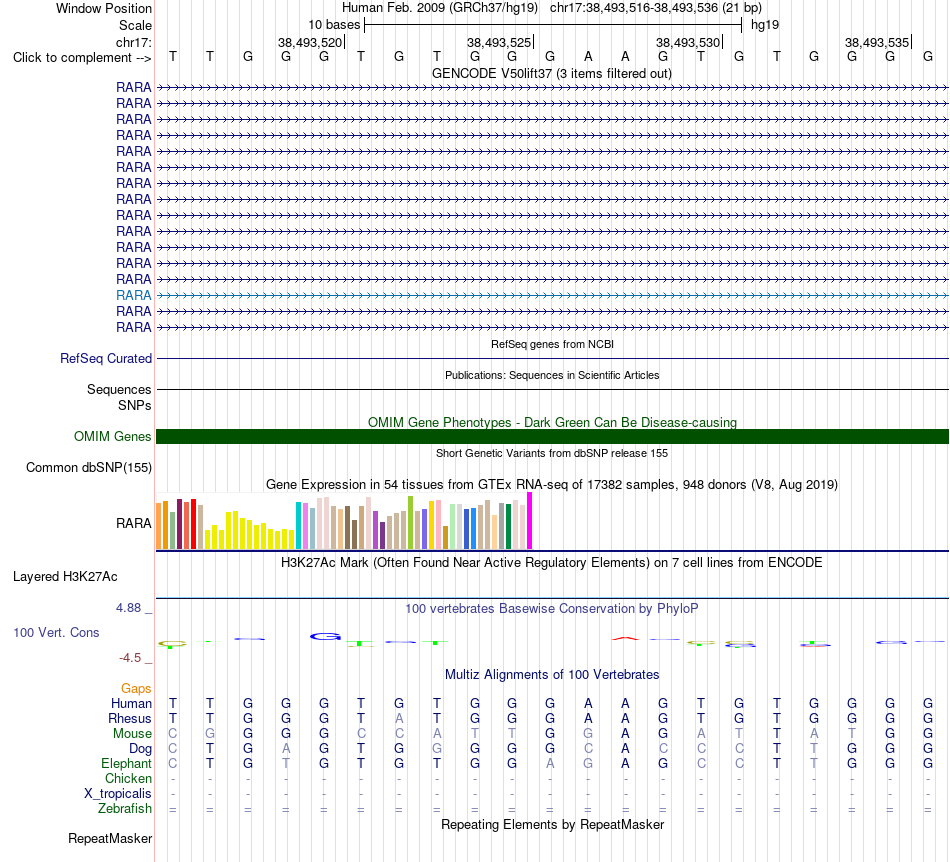The image size is (950, 862).
Task: Click the cyan bar in the GTEx expression chart
Action: point(298,525)
